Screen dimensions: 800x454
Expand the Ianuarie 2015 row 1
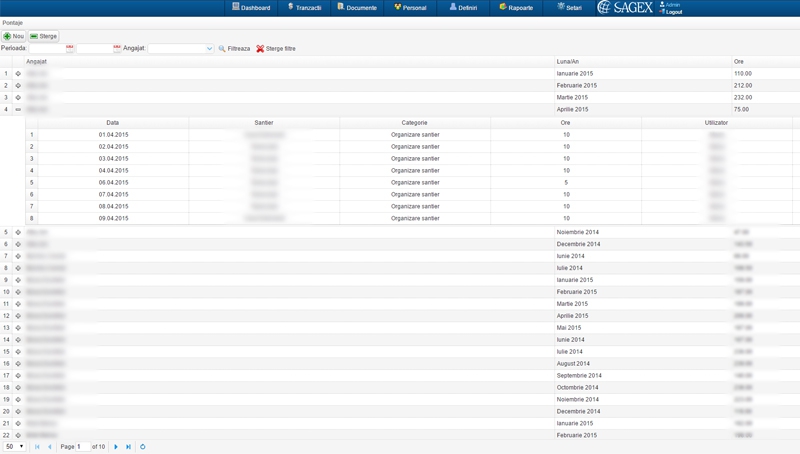click(18, 74)
